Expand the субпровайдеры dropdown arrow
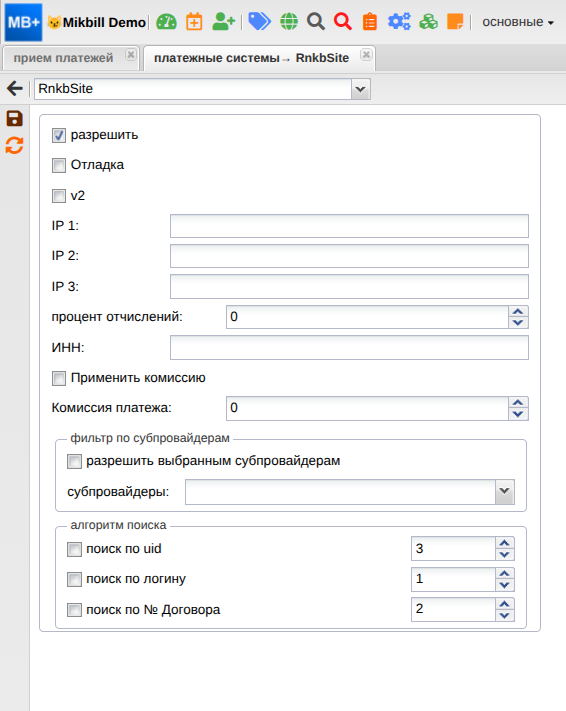 click(x=505, y=492)
